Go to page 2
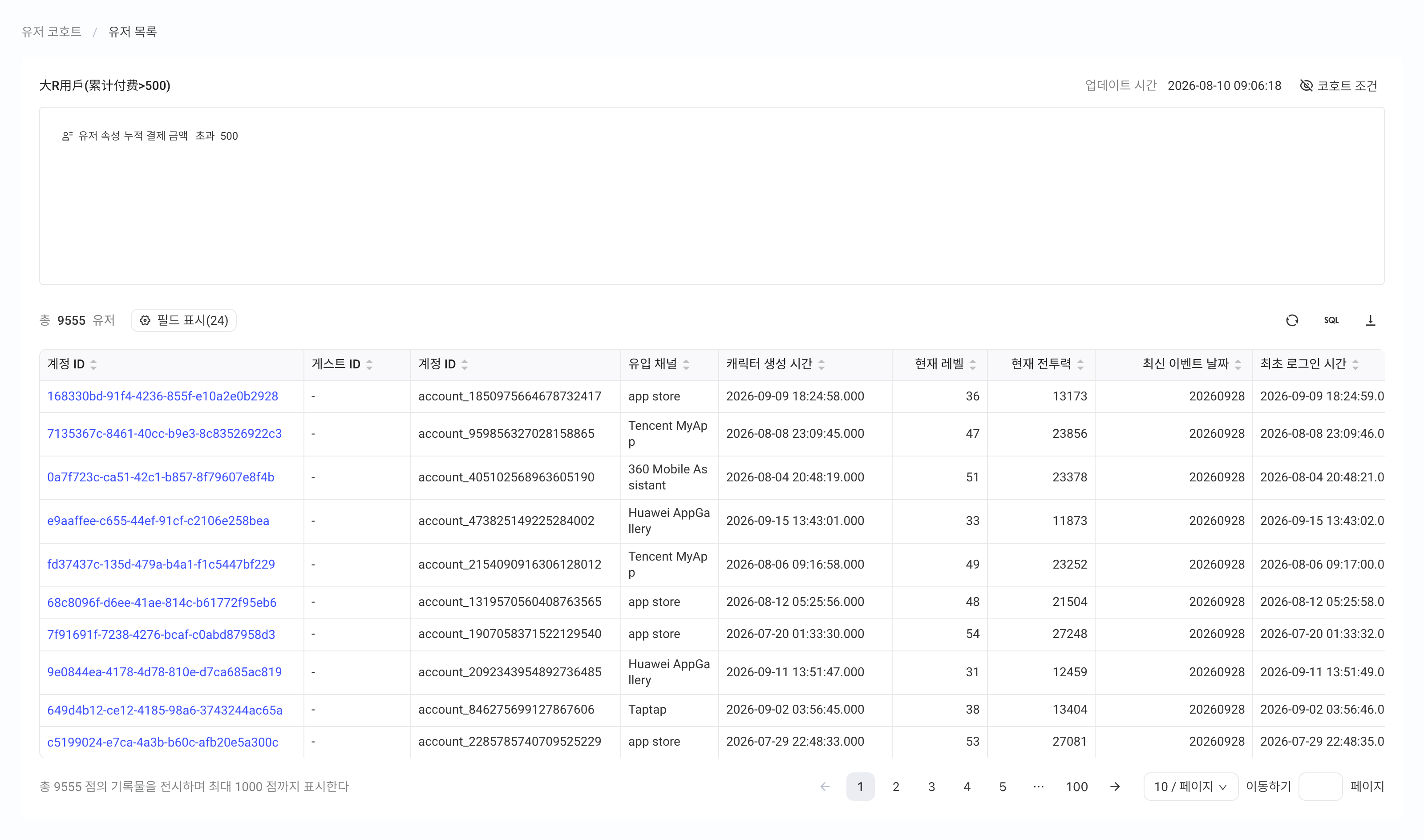 click(x=895, y=786)
